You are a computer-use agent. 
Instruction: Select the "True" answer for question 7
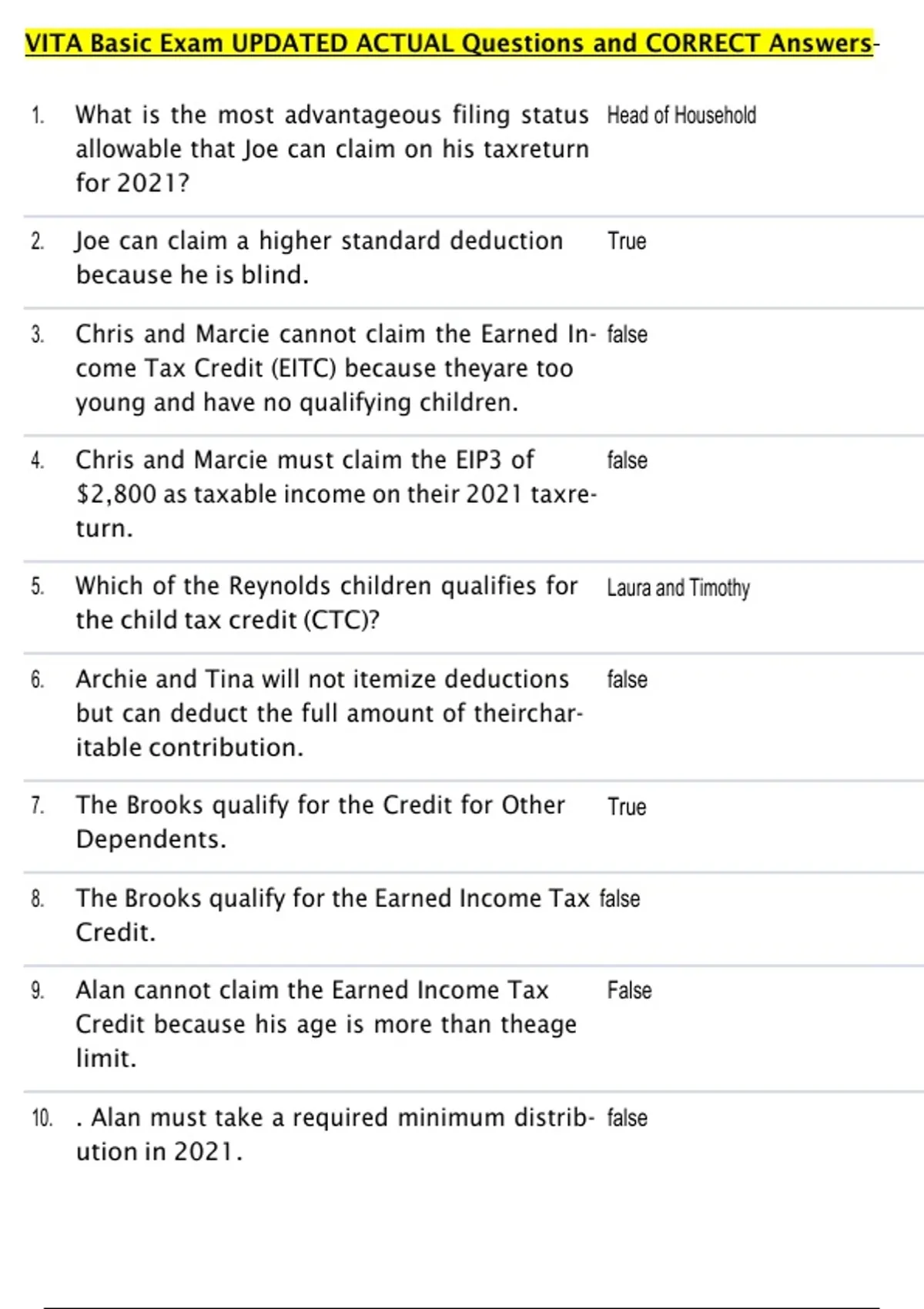[x=627, y=806]
